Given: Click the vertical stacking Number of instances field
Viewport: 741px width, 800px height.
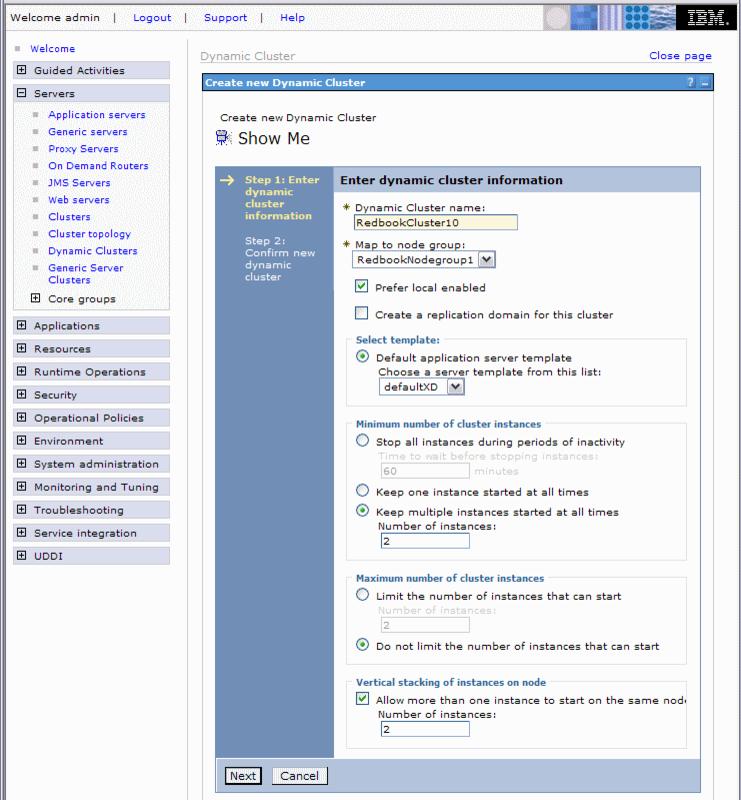Looking at the screenshot, I should click(x=425, y=730).
